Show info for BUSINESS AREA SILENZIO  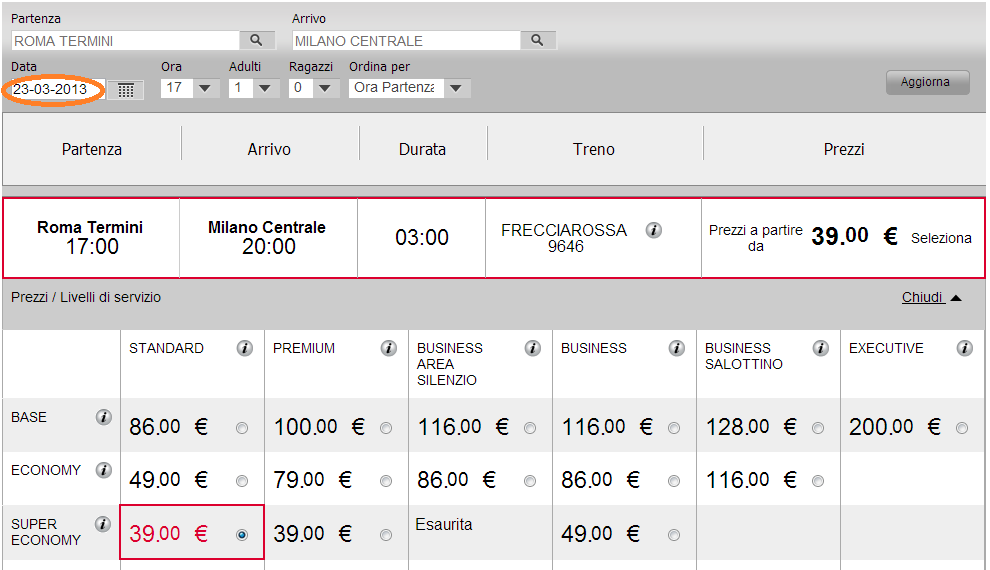point(532,348)
